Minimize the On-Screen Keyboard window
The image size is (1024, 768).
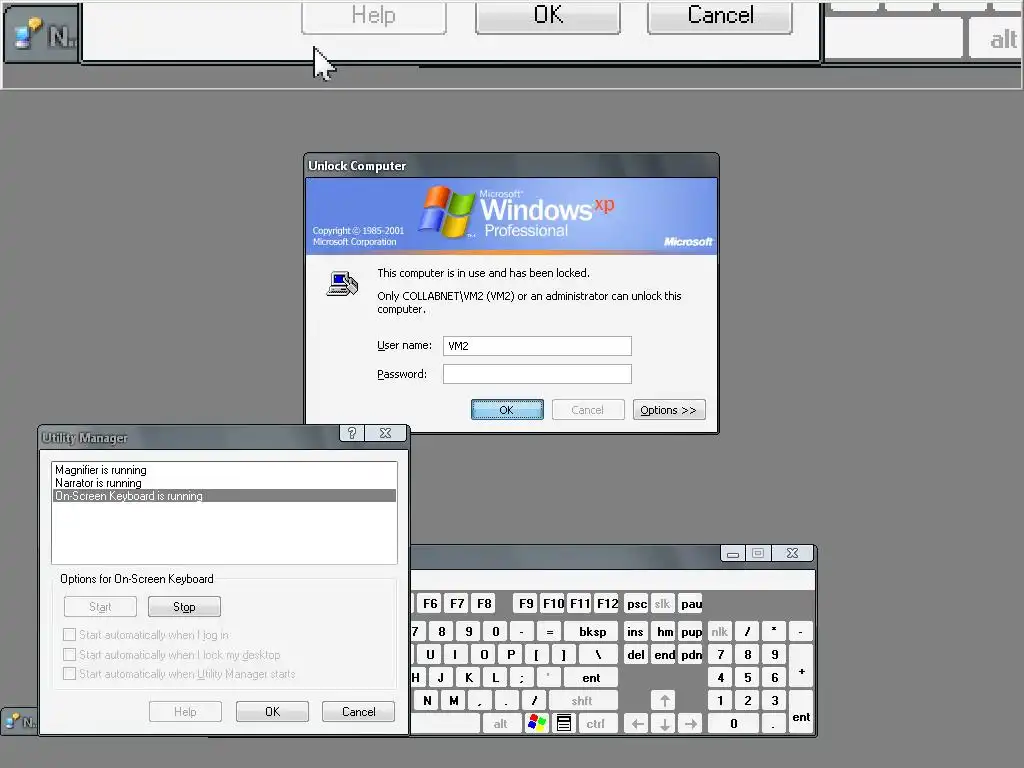[x=733, y=553]
